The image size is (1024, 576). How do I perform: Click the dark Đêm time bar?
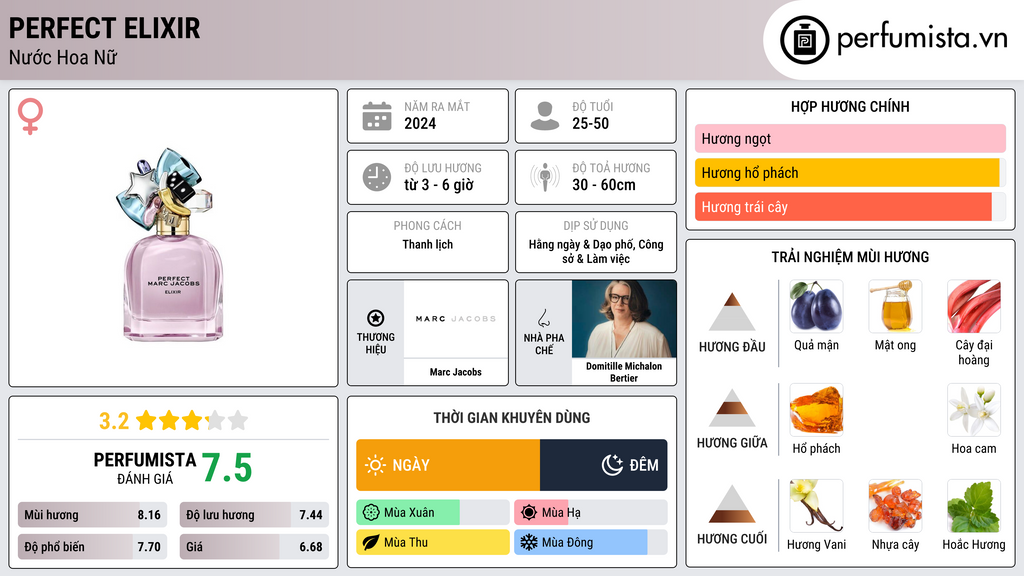click(603, 465)
